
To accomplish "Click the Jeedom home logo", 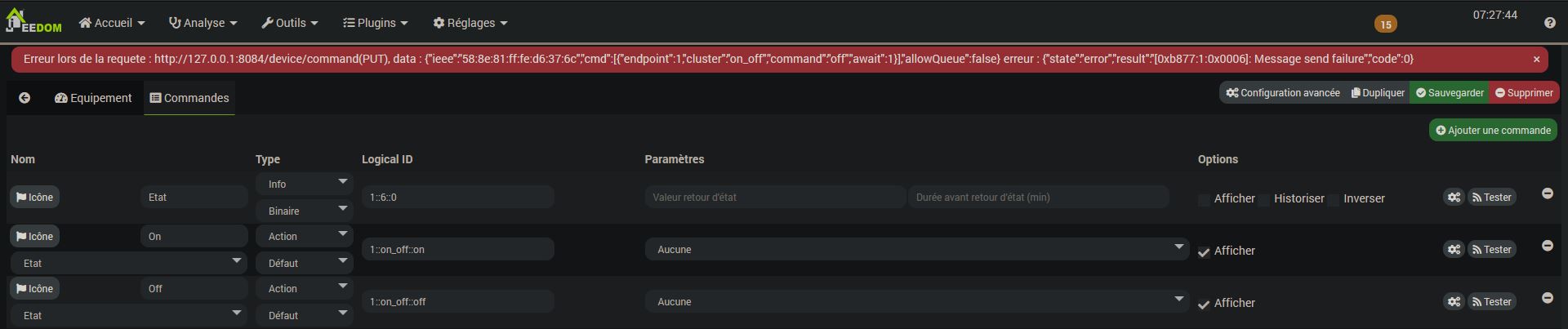I will tap(33, 22).
